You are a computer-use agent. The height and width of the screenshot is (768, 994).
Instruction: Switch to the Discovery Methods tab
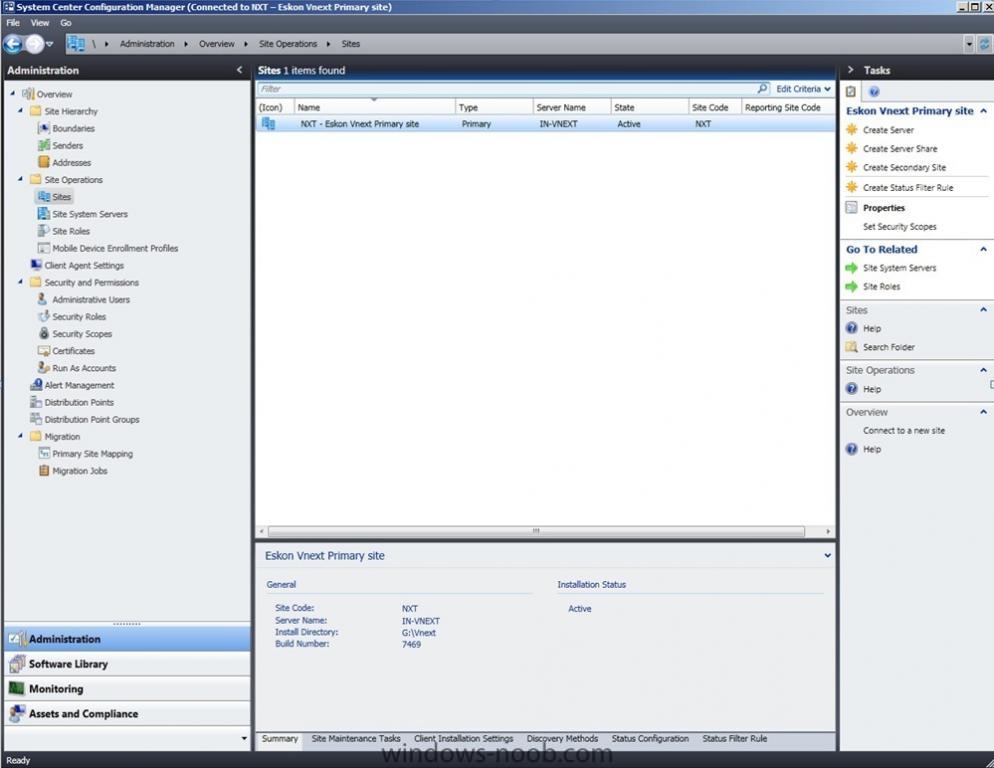coord(562,739)
